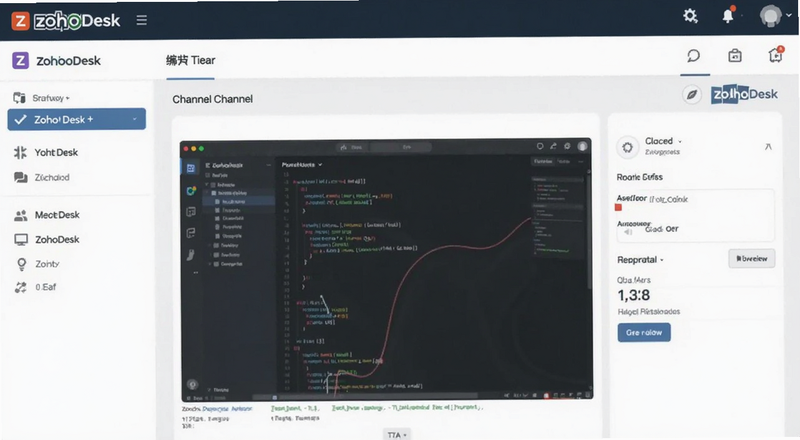Open the settings gear in the header
Image resolution: width=800 pixels, height=440 pixels.
pyautogui.click(x=690, y=16)
